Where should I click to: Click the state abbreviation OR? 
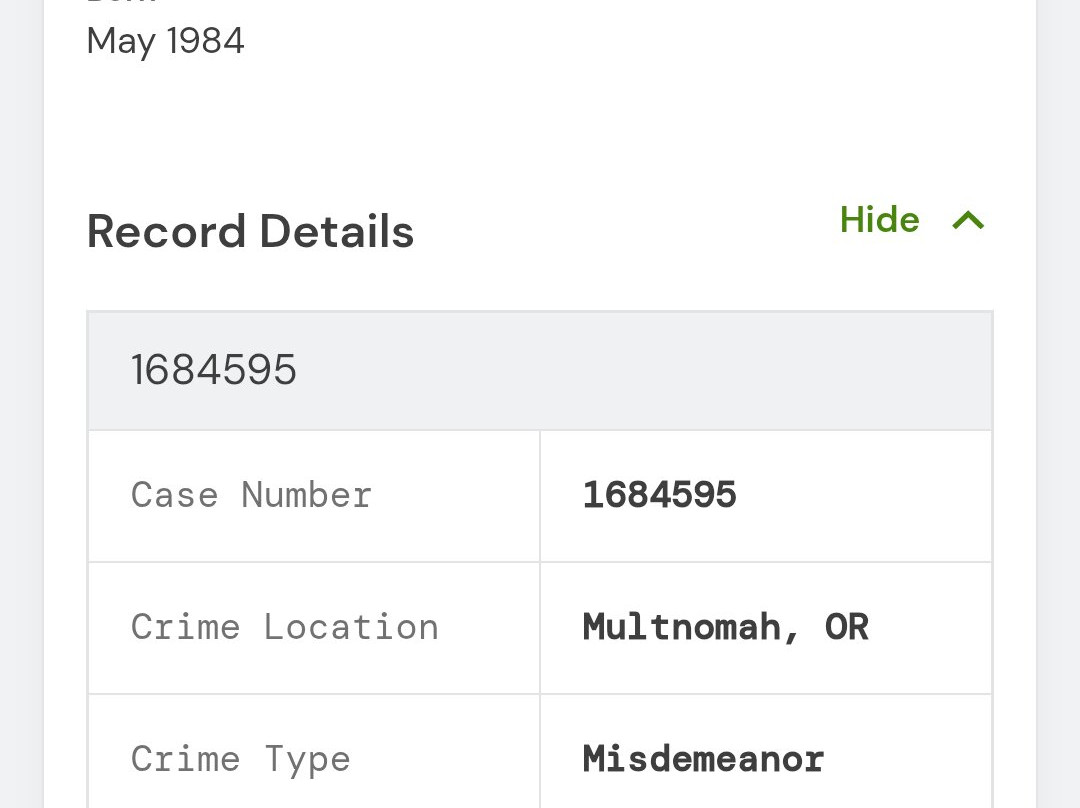846,627
